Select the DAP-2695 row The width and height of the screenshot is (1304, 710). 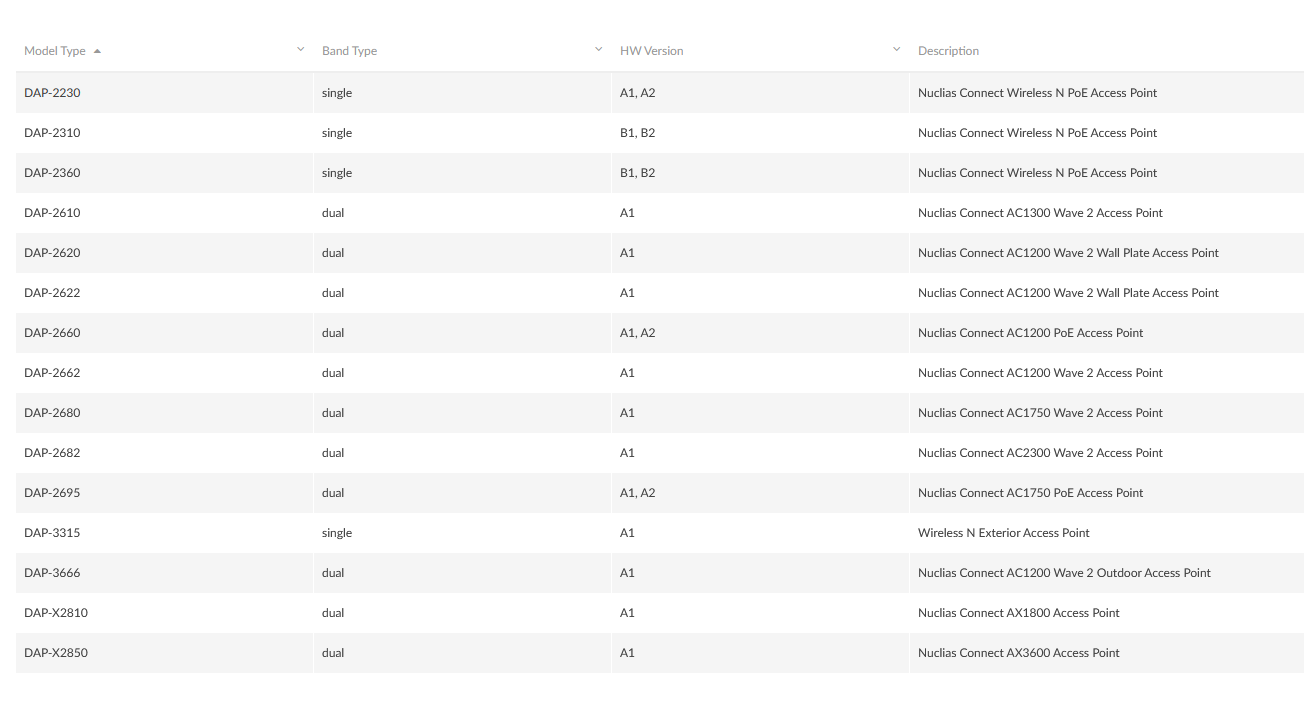tap(660, 493)
